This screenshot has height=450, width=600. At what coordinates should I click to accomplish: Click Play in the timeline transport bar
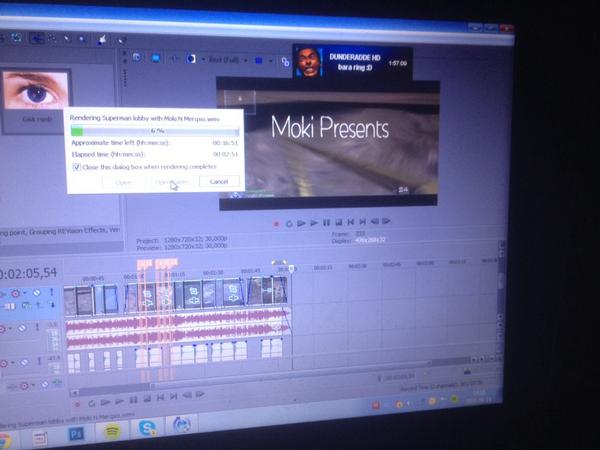(x=119, y=401)
